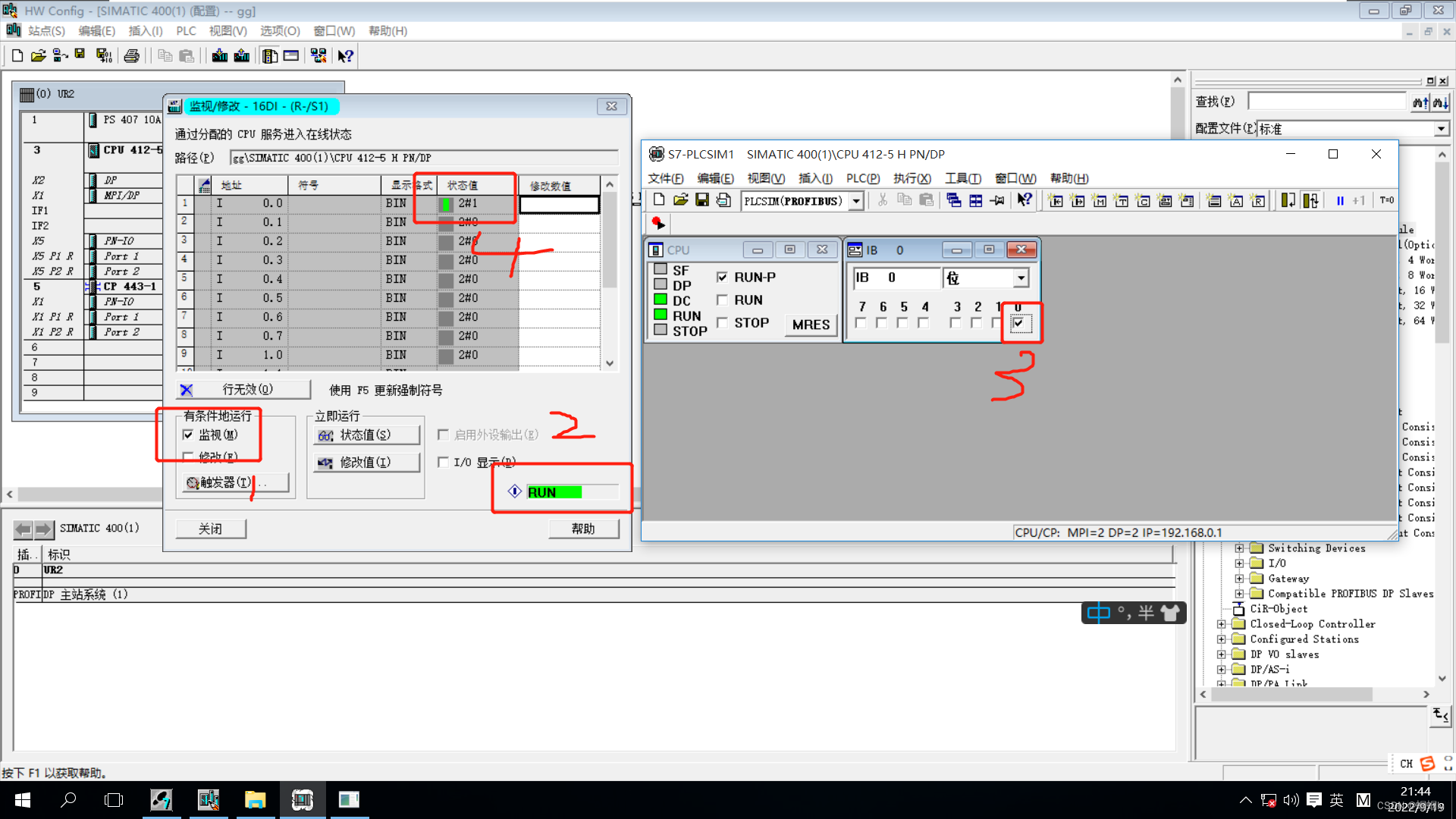1456x819 pixels.
Task: Check RUN mode in CPU window
Action: 722,300
